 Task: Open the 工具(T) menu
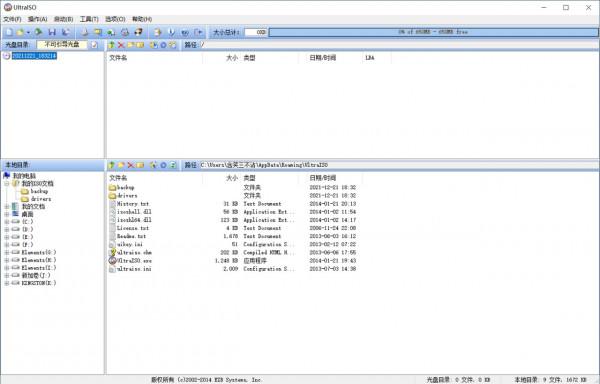coord(89,19)
